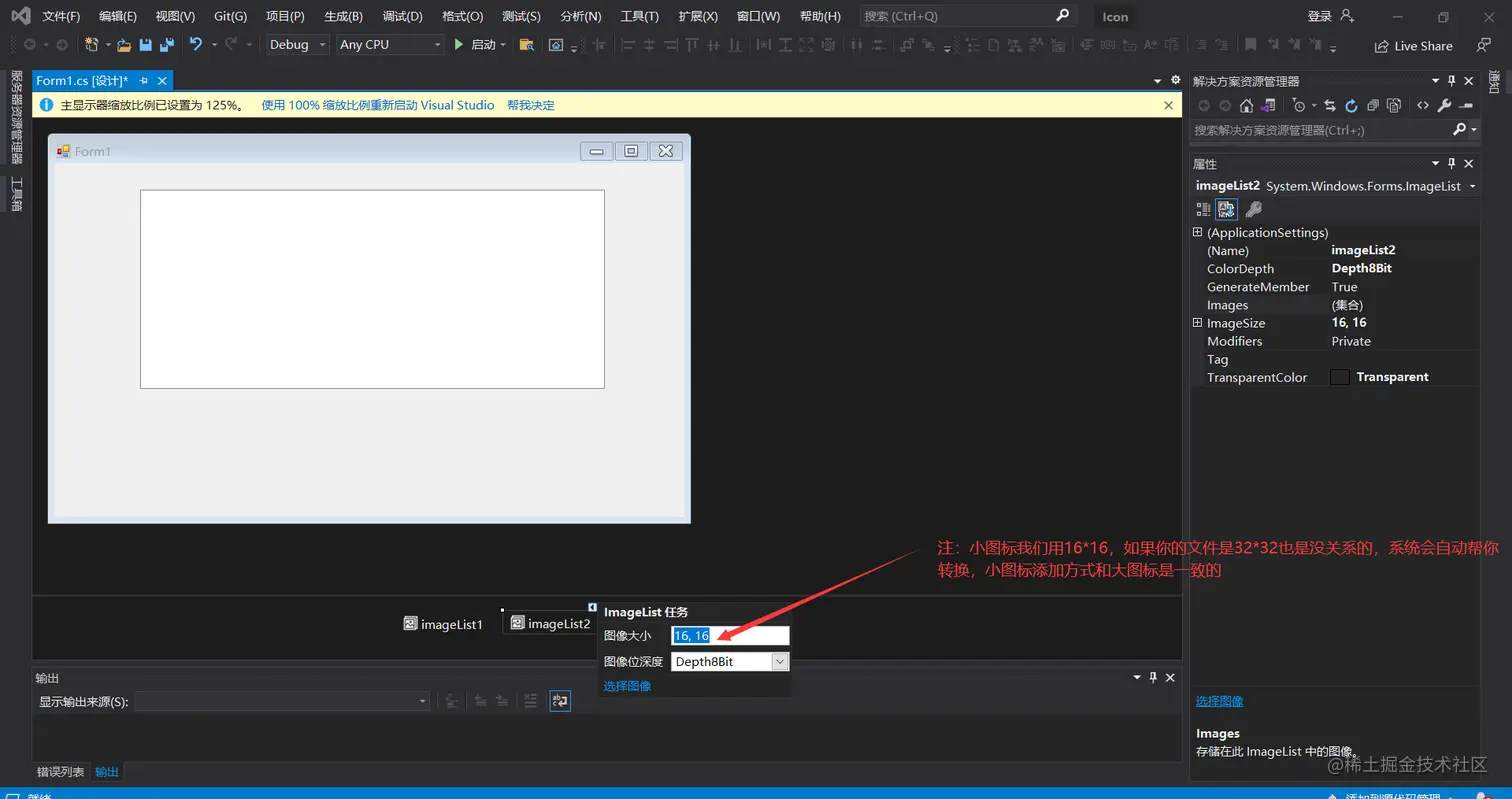Click the Categorized view icon in Properties panel
Viewport: 1512px width, 799px height.
pos(1203,209)
